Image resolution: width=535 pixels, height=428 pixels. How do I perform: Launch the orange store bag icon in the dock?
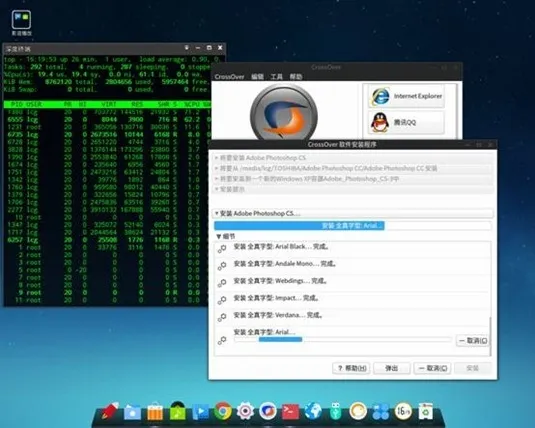[x=155, y=412]
